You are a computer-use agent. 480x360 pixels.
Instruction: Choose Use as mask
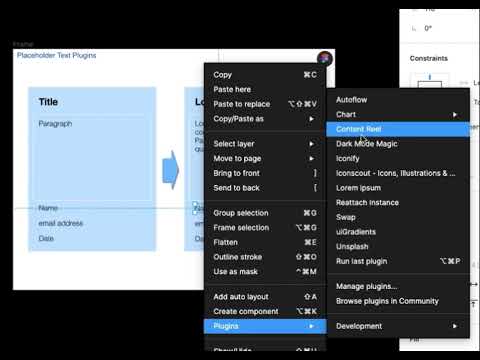click(265, 271)
